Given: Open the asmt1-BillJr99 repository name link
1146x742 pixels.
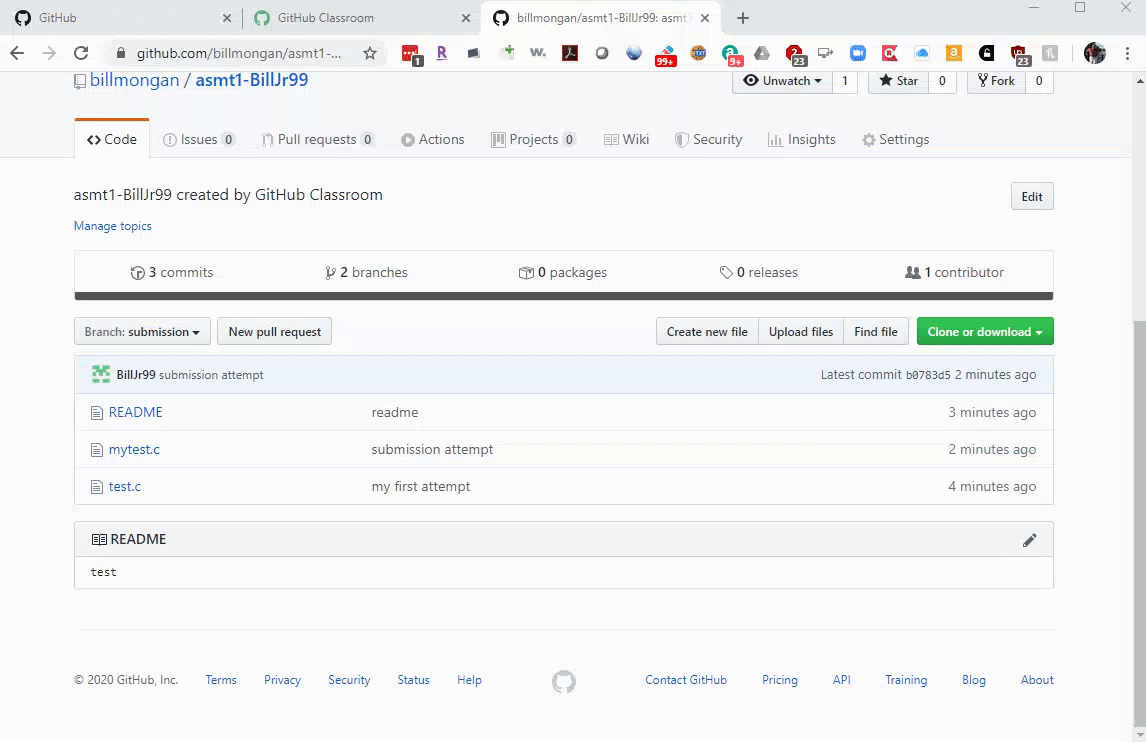Looking at the screenshot, I should coord(251,80).
